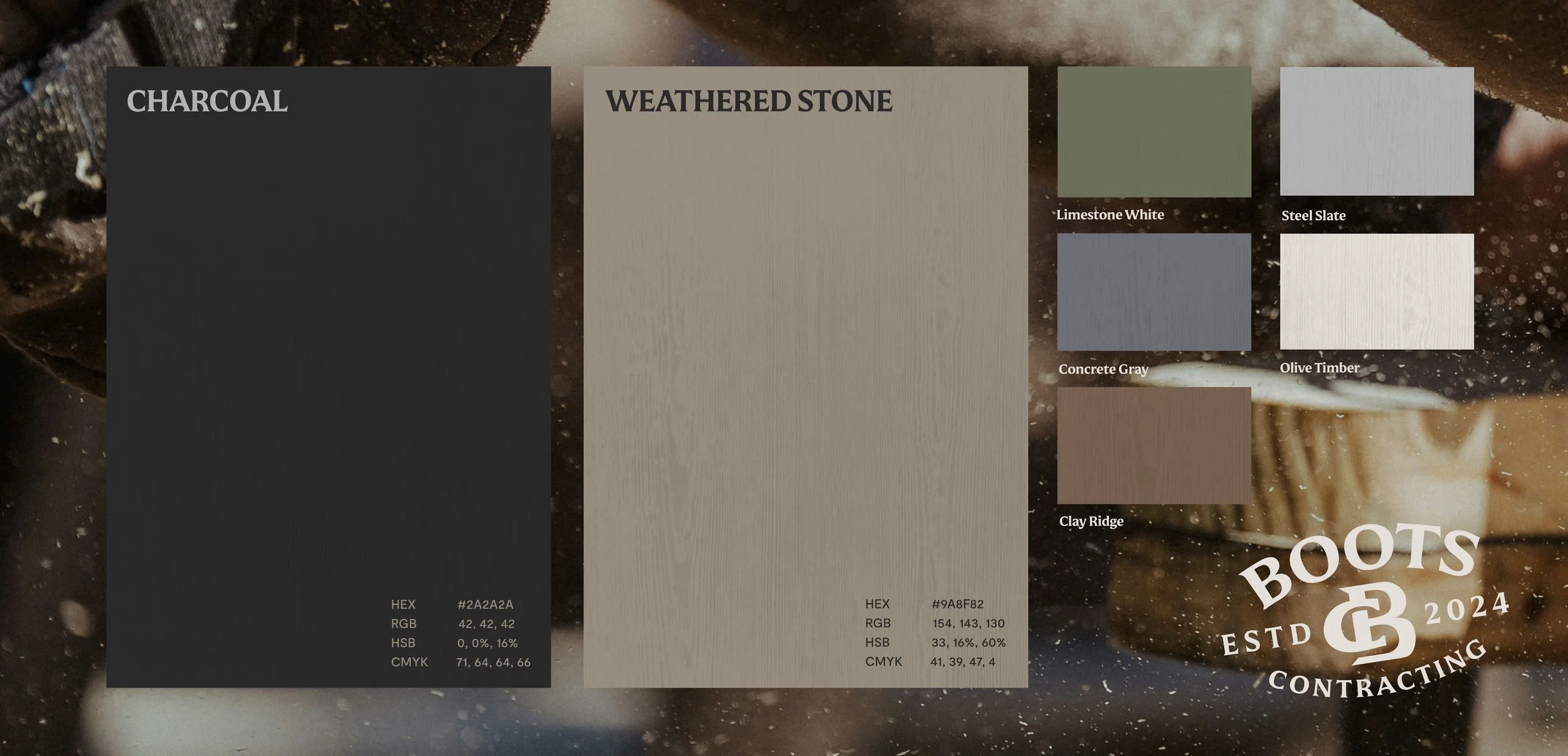This screenshot has height=756, width=1568.
Task: Click the #9A8F82 hex value
Action: (958, 604)
